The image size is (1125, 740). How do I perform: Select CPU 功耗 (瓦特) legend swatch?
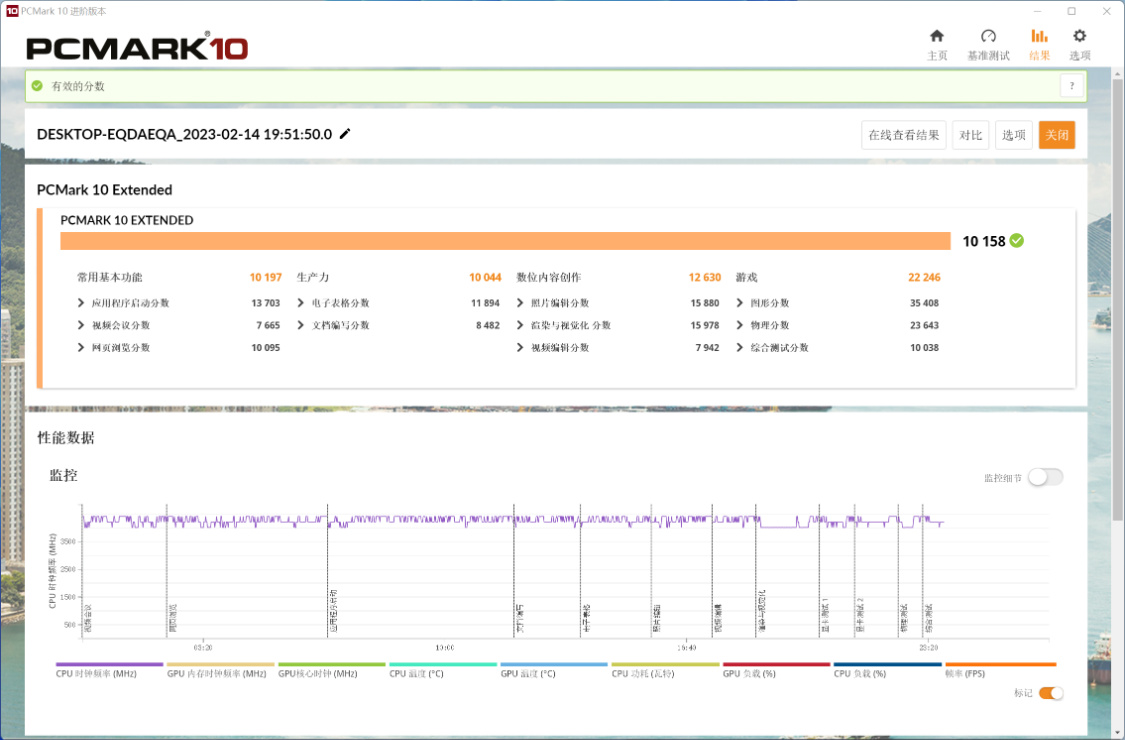point(665,665)
